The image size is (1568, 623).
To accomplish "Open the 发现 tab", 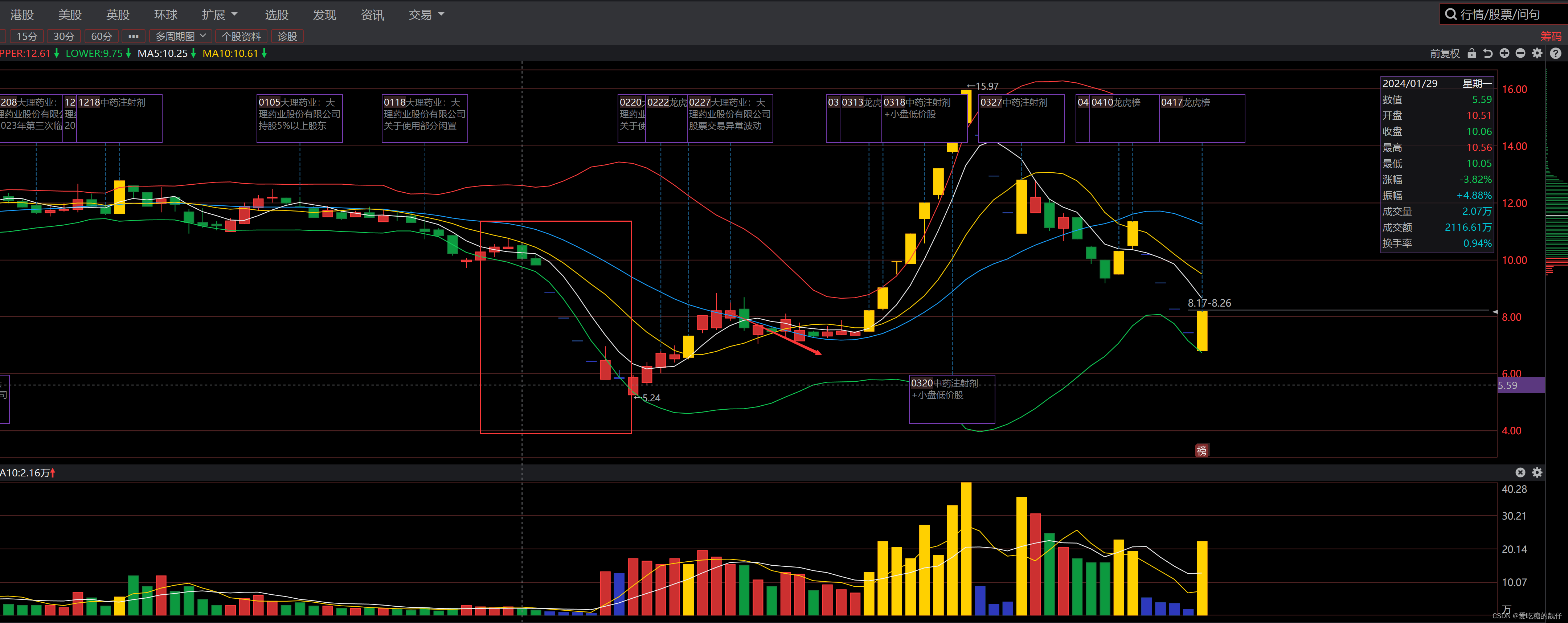I will pyautogui.click(x=324, y=15).
